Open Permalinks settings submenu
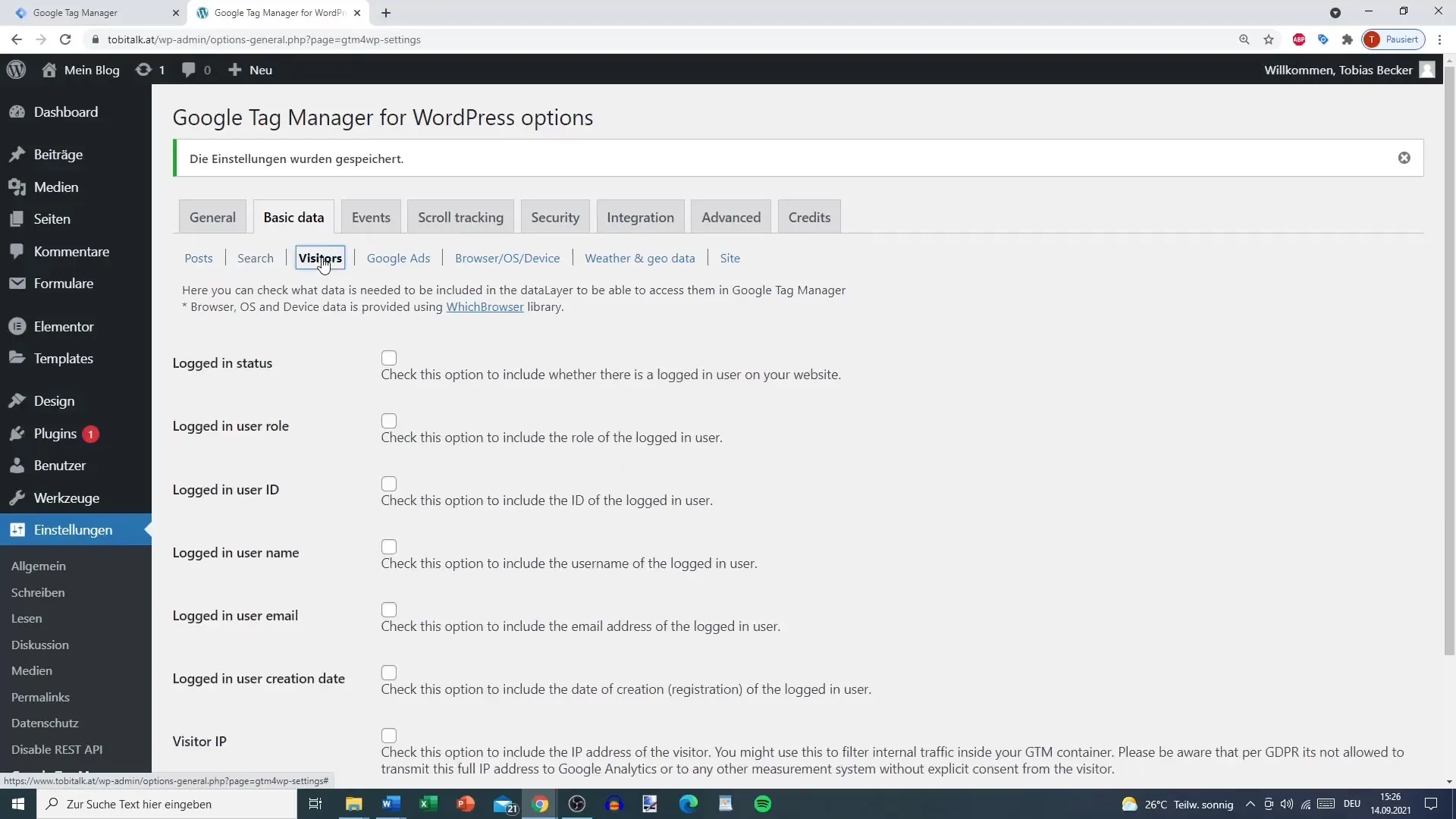 40,697
